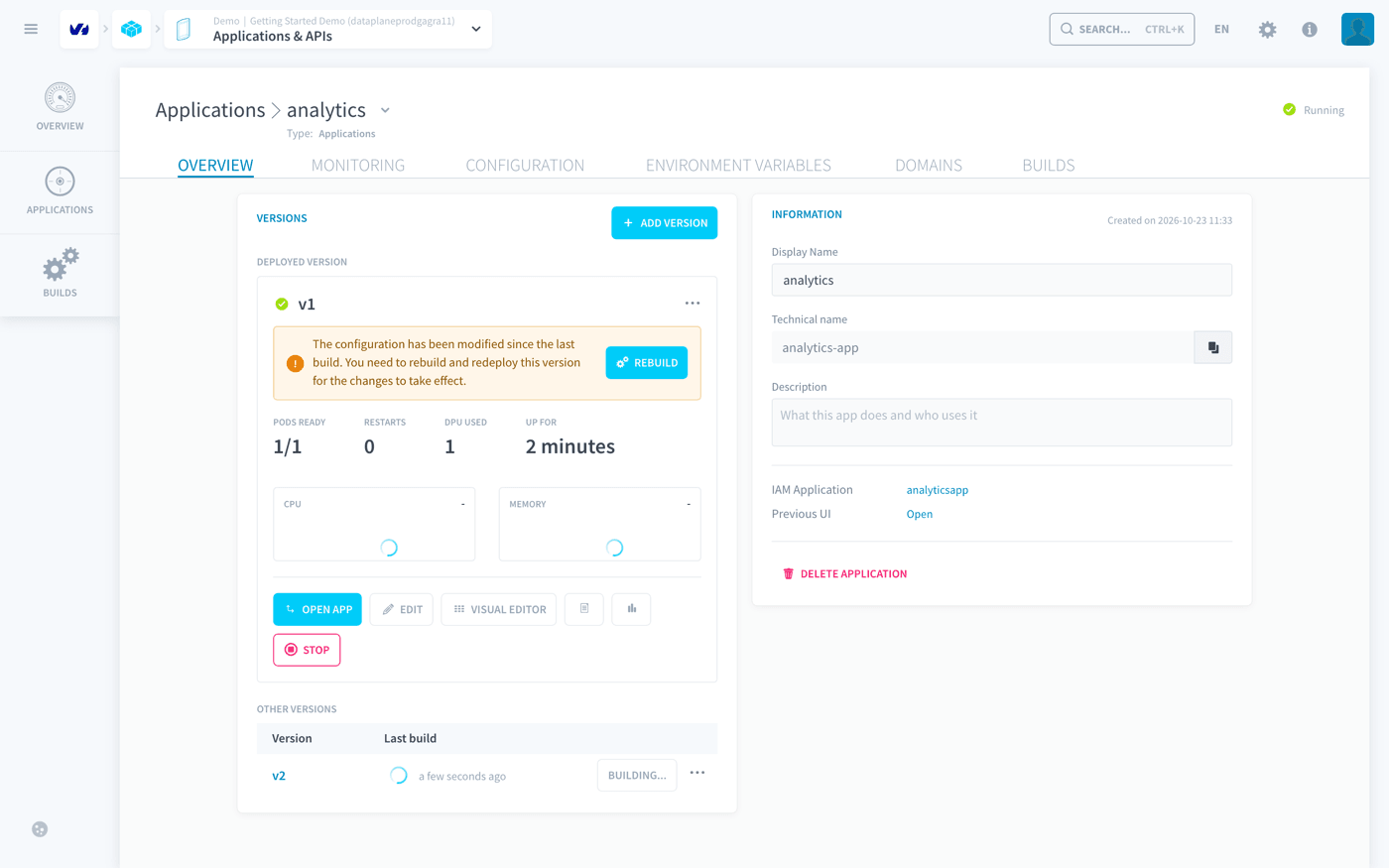Open logs icon button next to Visual Editor

coord(584,609)
